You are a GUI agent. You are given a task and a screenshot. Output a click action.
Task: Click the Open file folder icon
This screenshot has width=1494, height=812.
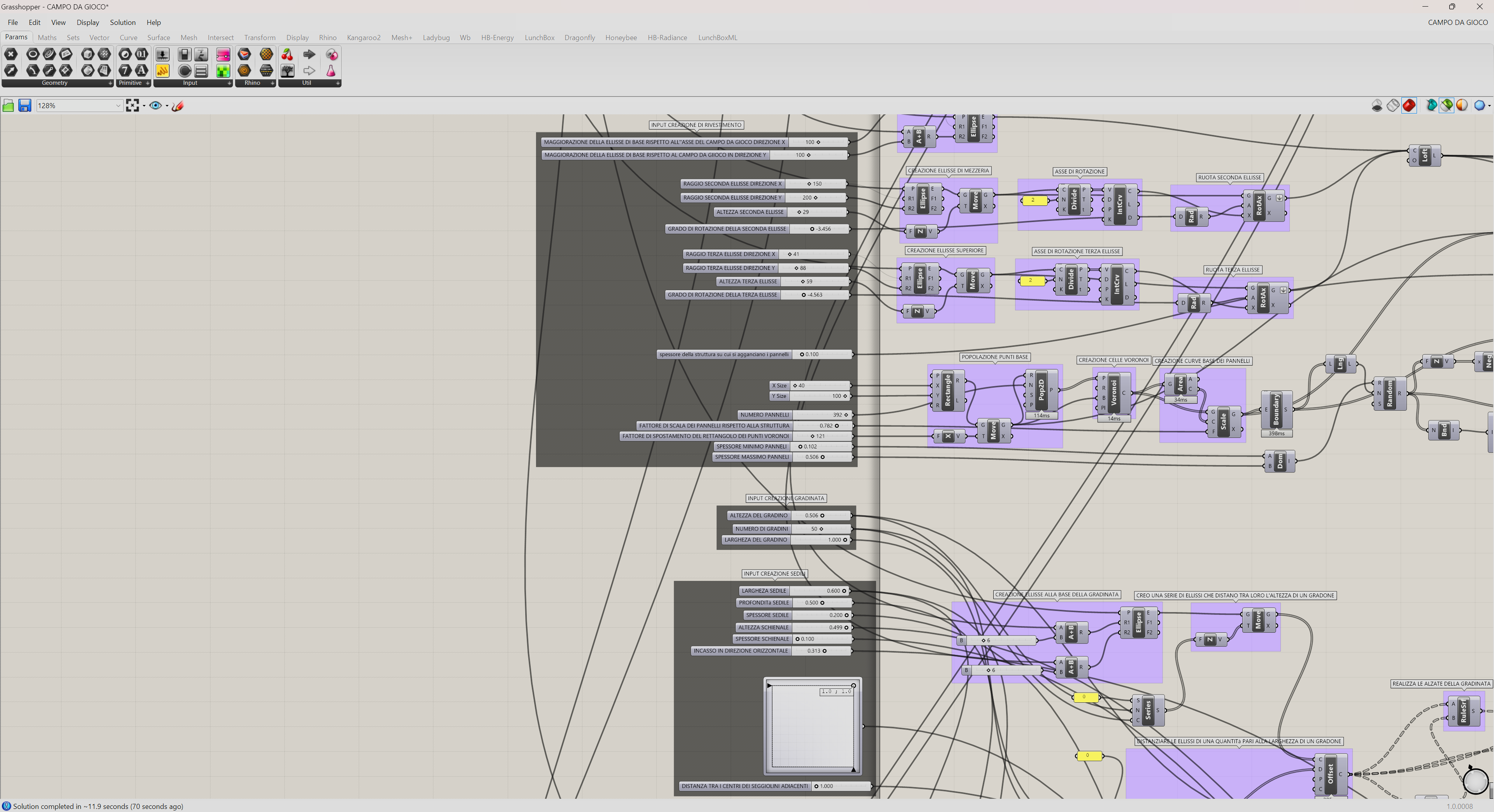click(x=8, y=105)
